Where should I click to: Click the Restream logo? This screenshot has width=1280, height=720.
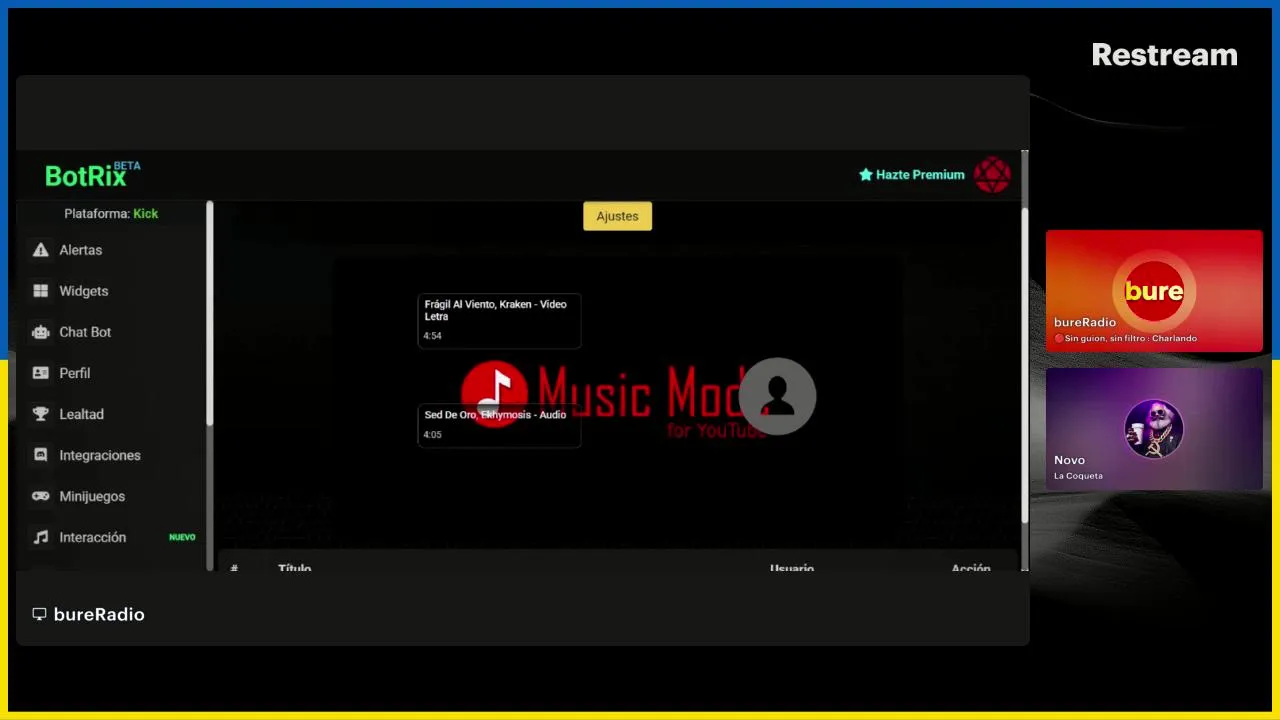(x=1164, y=55)
